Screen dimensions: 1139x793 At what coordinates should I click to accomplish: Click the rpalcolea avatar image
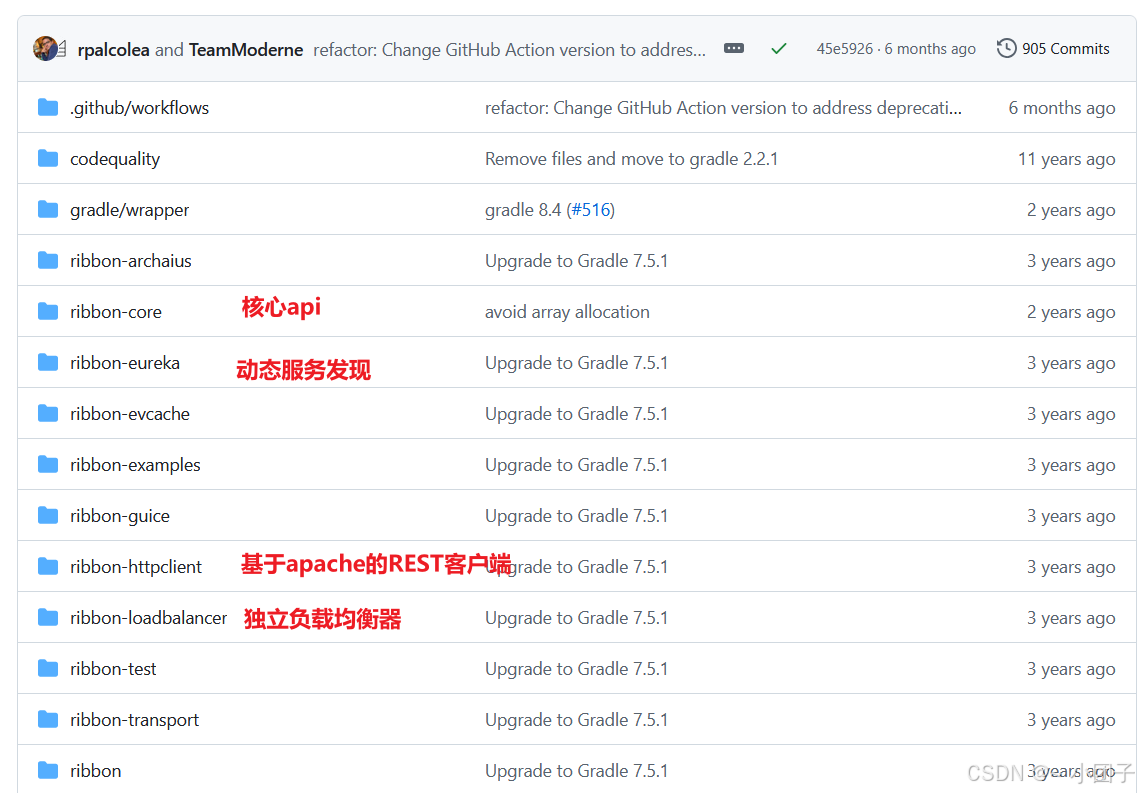coord(45,49)
